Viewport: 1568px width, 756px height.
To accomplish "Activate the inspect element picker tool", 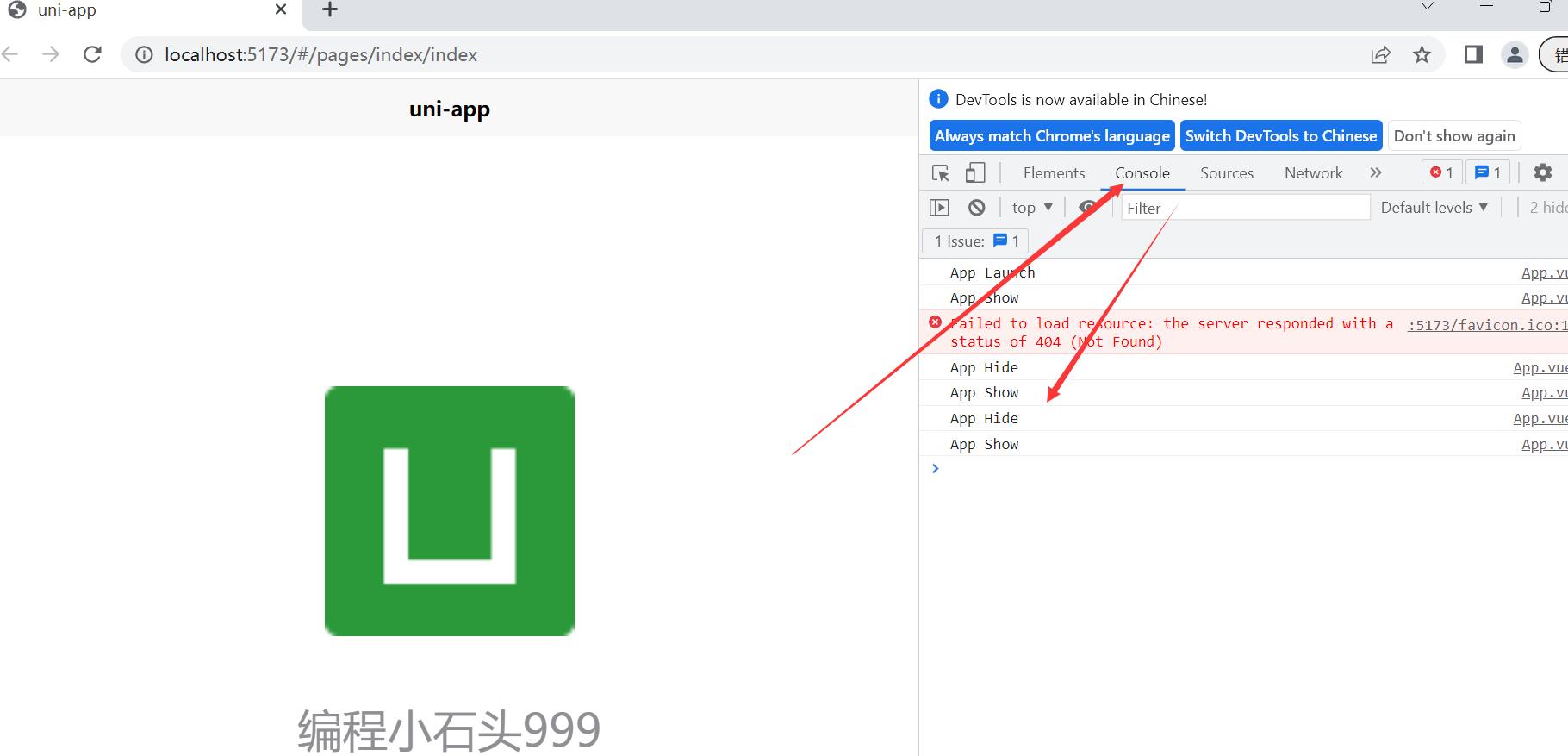I will 941,172.
